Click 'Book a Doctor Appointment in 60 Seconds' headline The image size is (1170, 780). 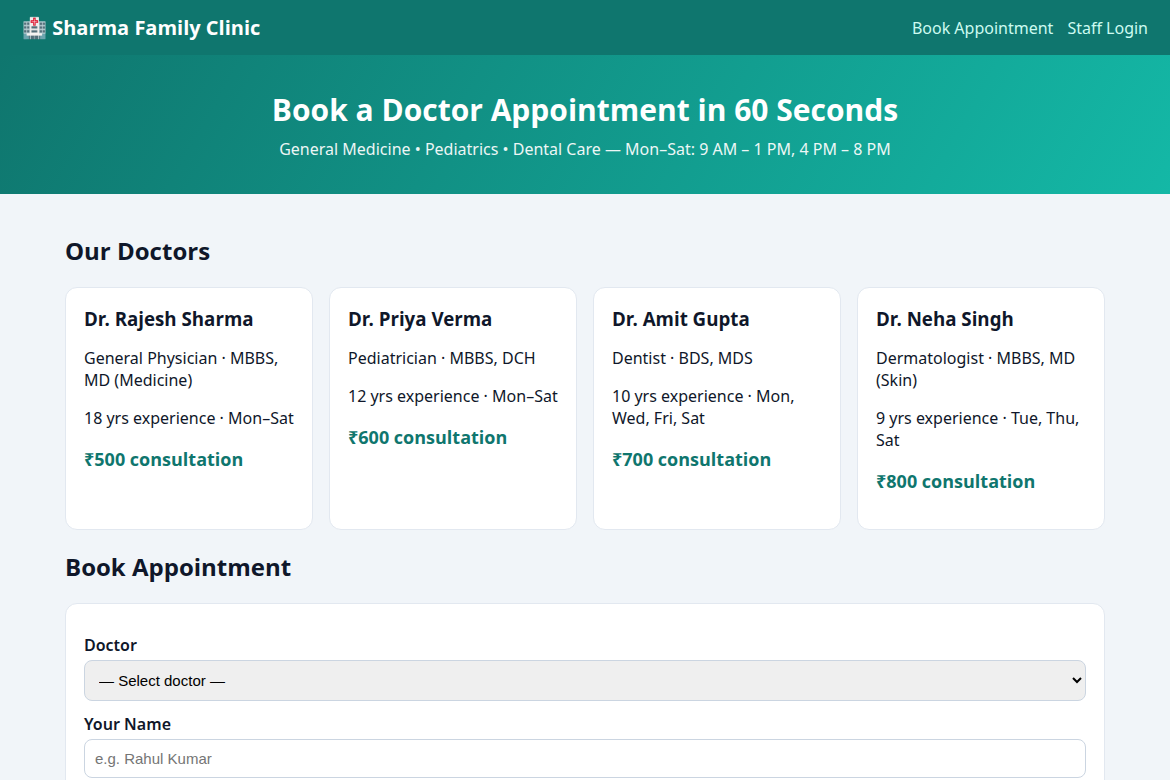[x=585, y=110]
